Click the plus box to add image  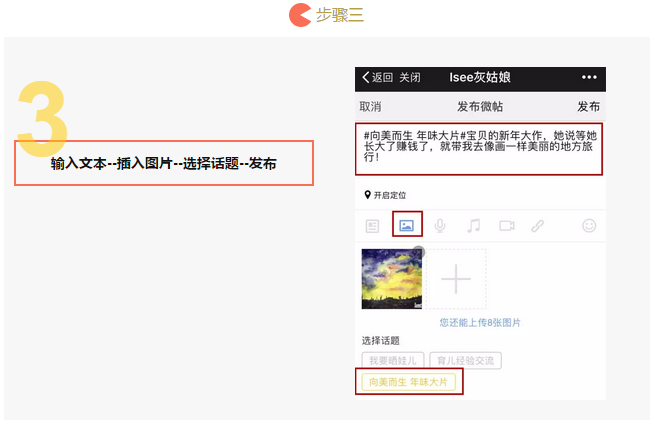click(456, 279)
